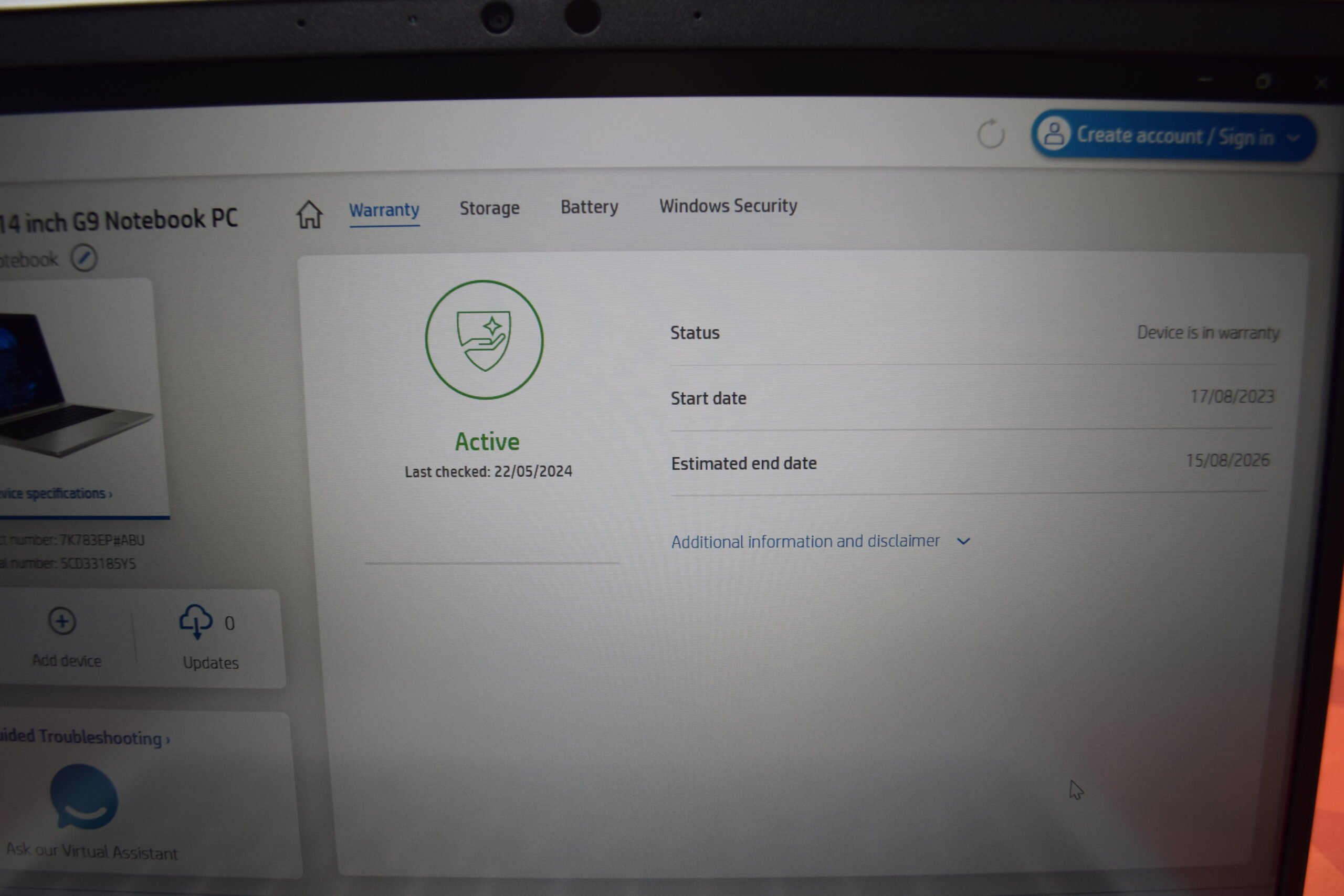Click the product number 7K783EP#ABU
Viewport: 1344px width, 896px height.
102,540
